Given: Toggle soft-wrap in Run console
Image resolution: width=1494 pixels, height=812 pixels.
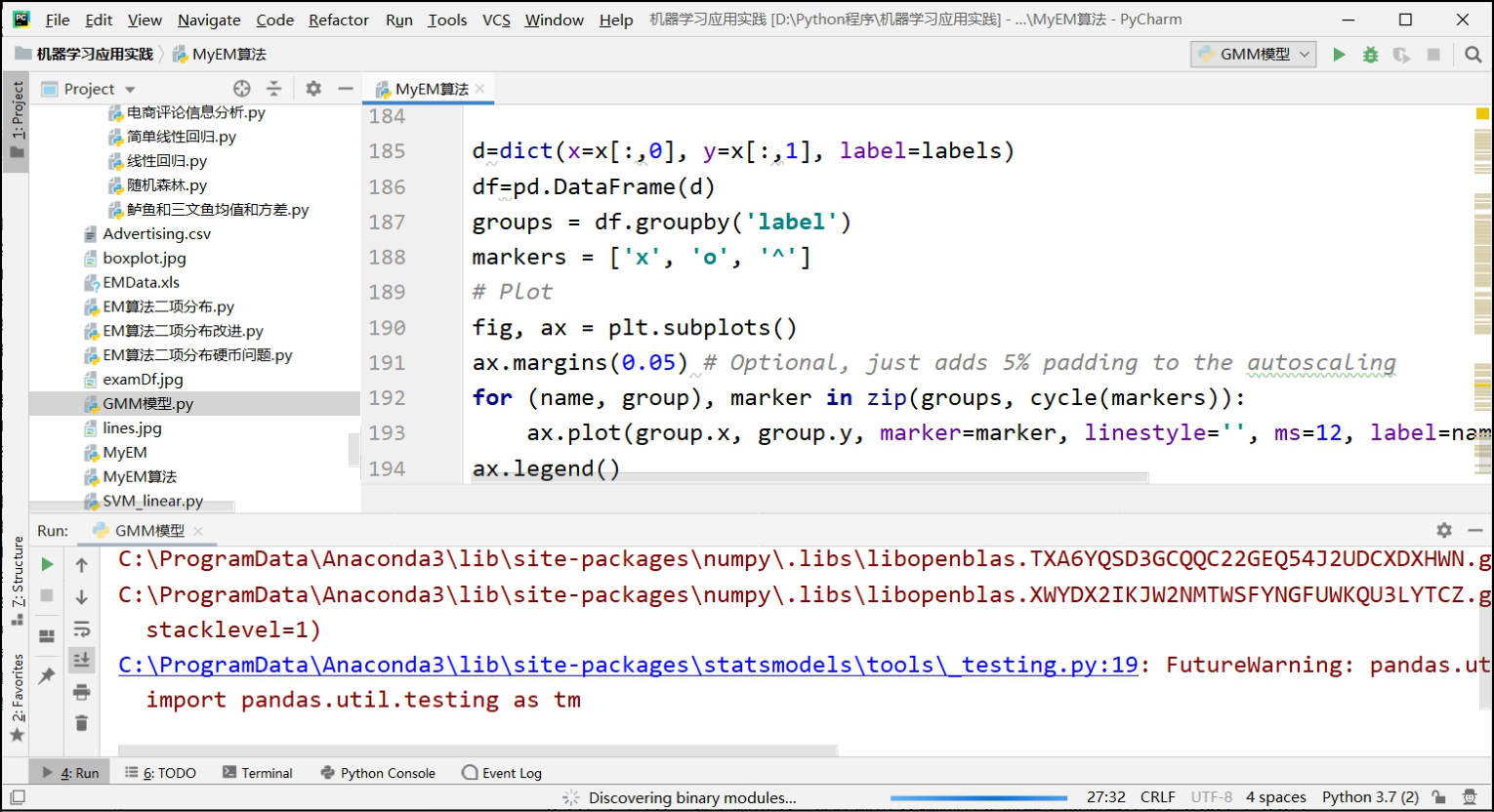Looking at the screenshot, I should tap(82, 629).
